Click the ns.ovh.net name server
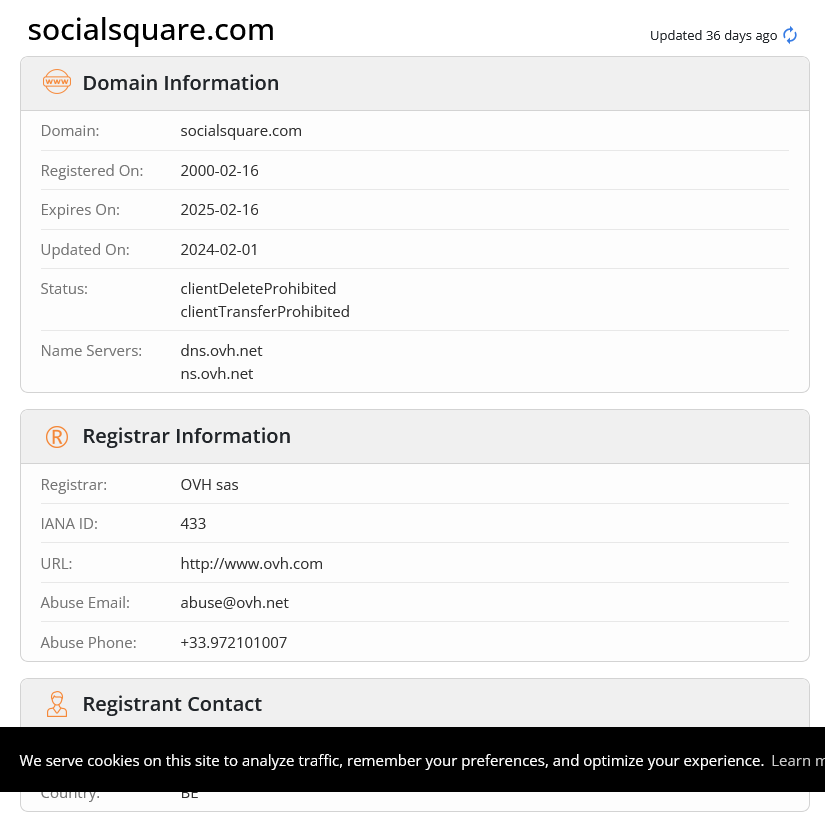Image resolution: width=825 pixels, height=825 pixels. (216, 374)
